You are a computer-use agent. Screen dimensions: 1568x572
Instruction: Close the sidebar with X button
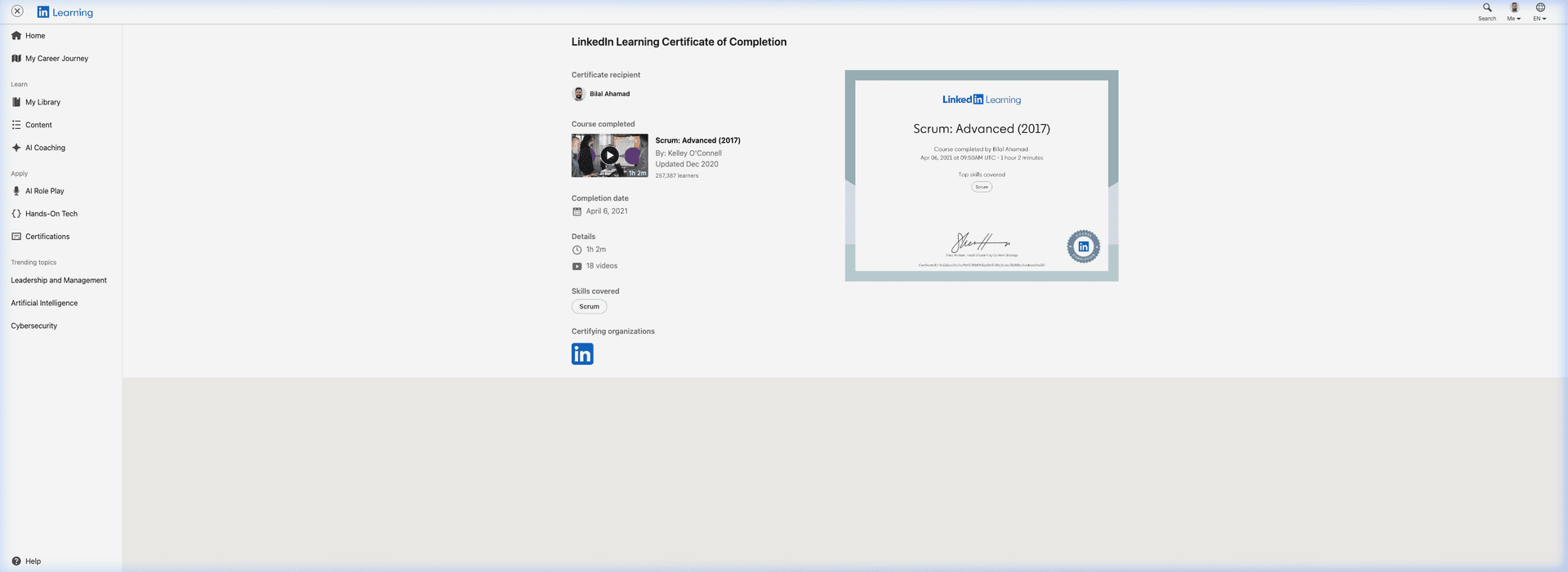(17, 11)
